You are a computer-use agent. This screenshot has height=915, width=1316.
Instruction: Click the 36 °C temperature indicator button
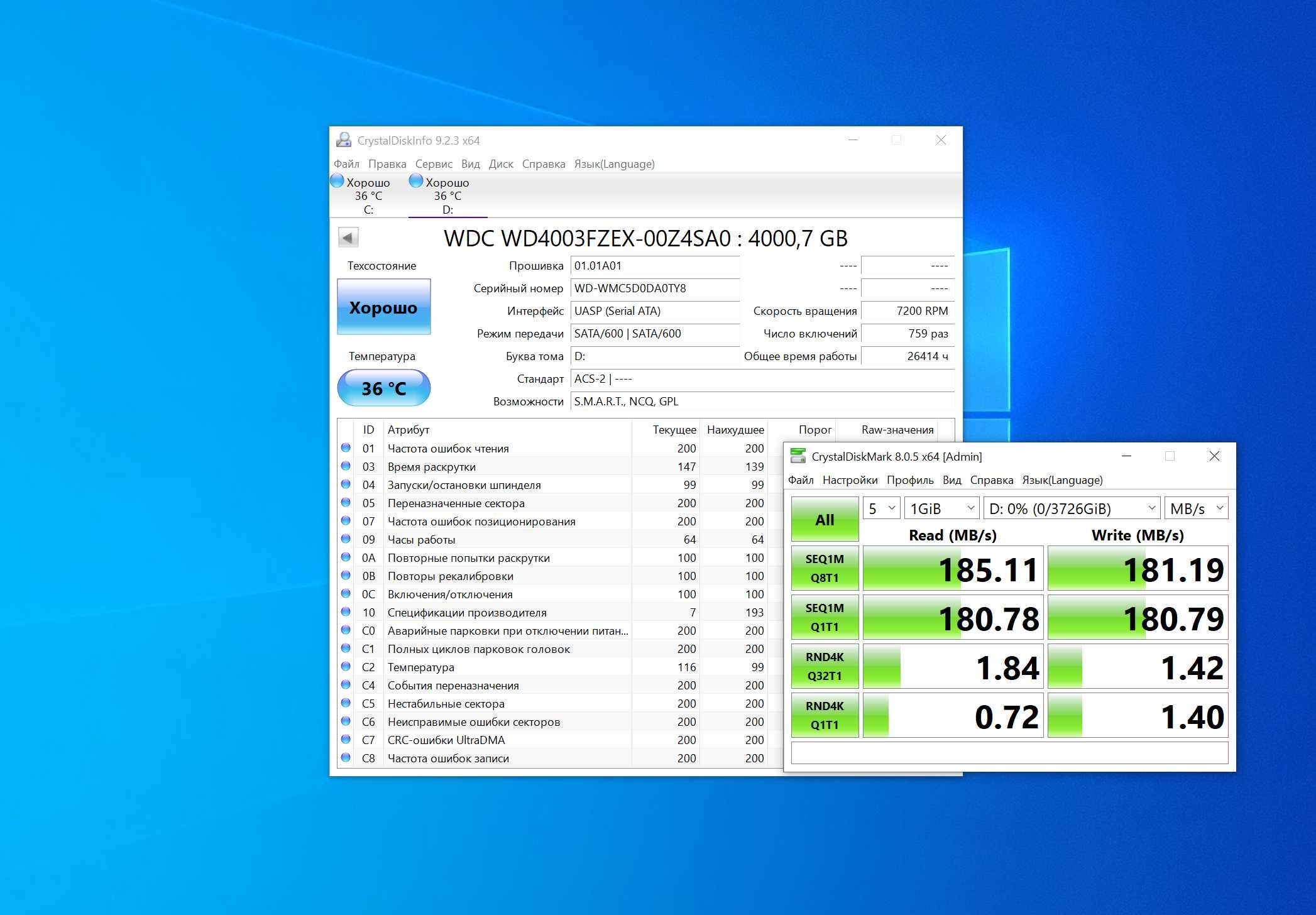tap(383, 388)
